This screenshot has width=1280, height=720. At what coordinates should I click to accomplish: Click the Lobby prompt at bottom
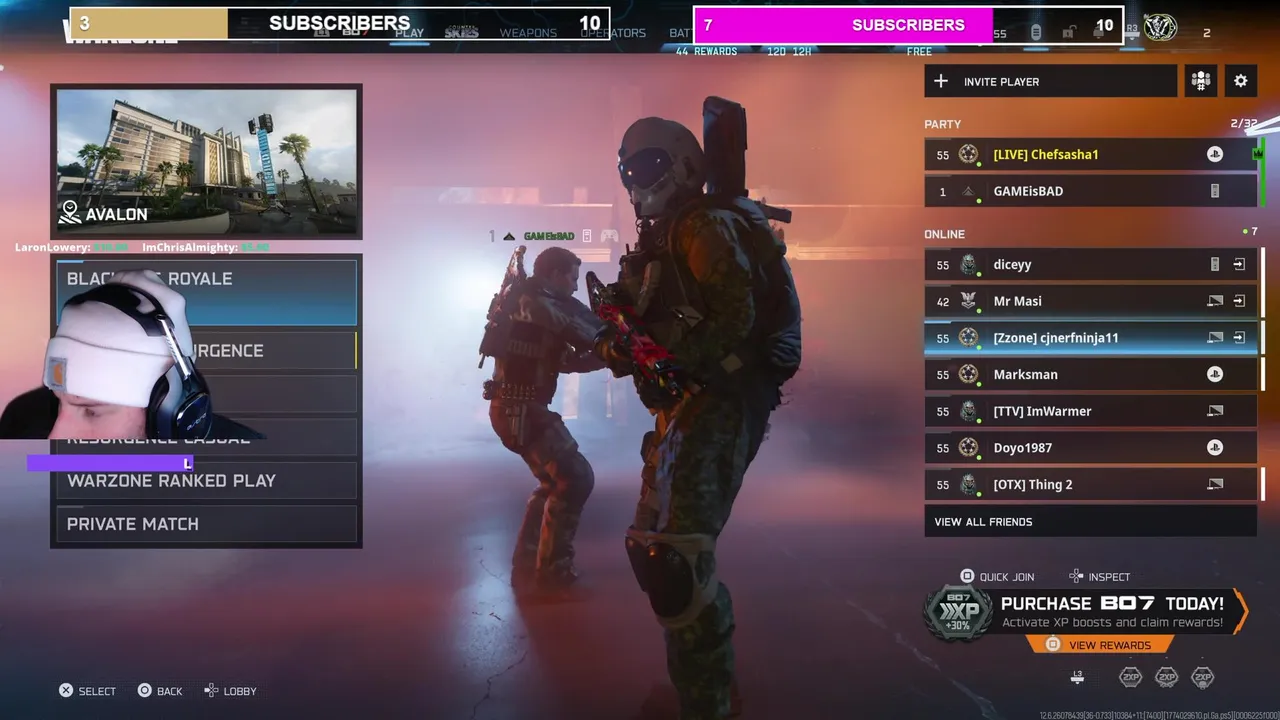(x=231, y=691)
